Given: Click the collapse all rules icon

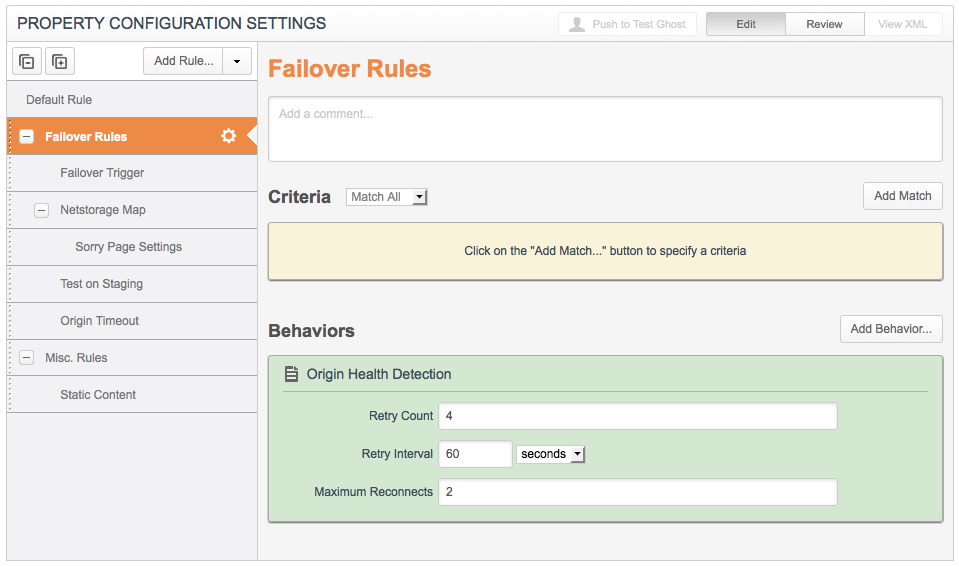Looking at the screenshot, I should click(27, 62).
